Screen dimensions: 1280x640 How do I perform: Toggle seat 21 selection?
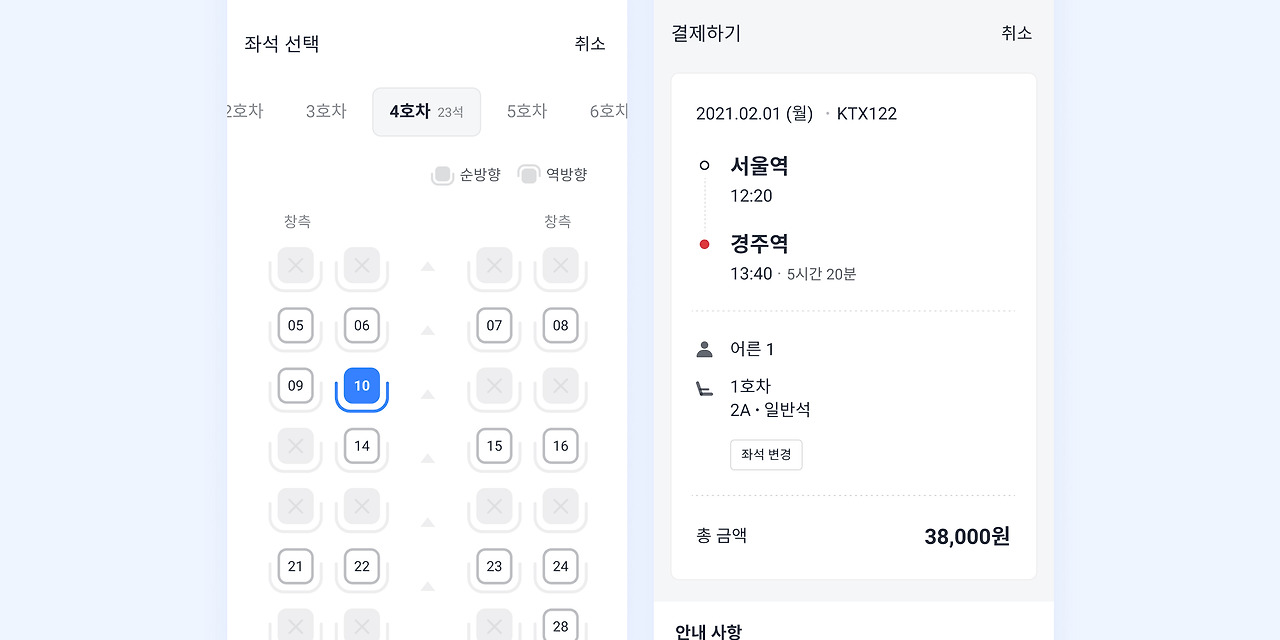tap(295, 567)
